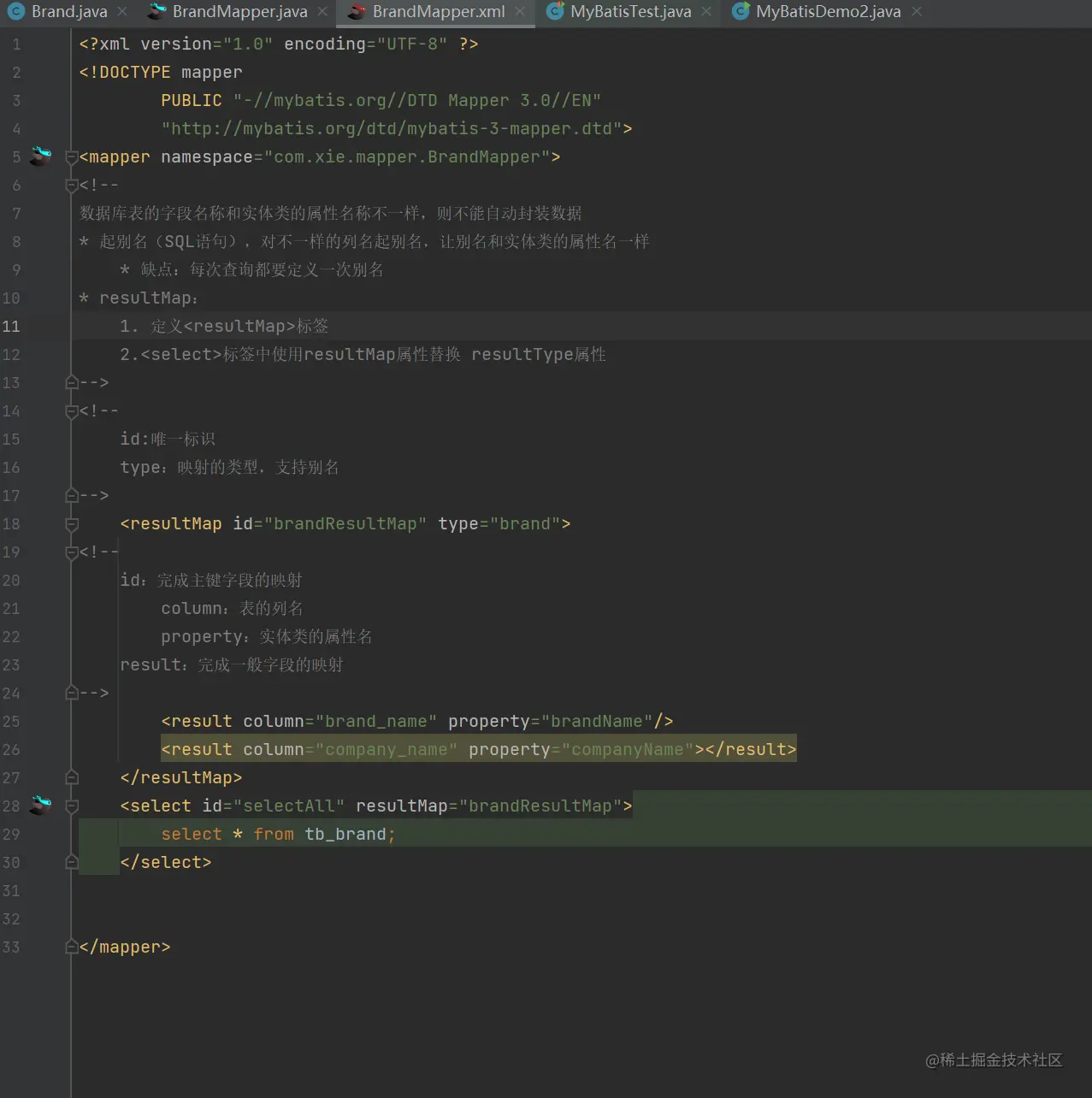Click namespace value com.xie.mapper.BrandMapper
The height and width of the screenshot is (1098, 1092).
pos(407,156)
